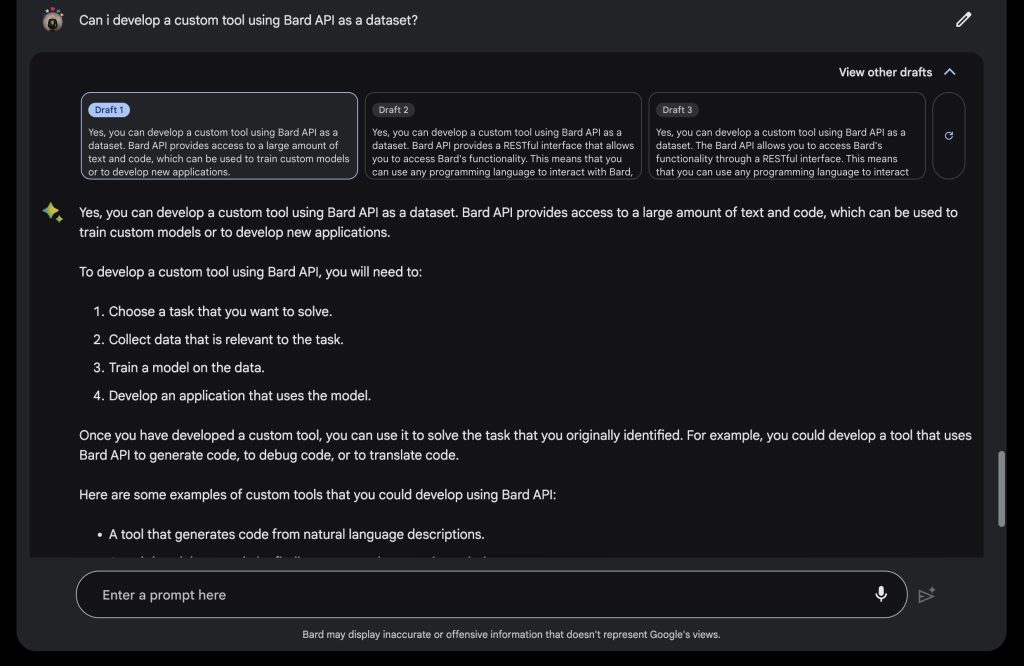
Task: Click the regenerate drafts refresh icon
Action: [949, 136]
